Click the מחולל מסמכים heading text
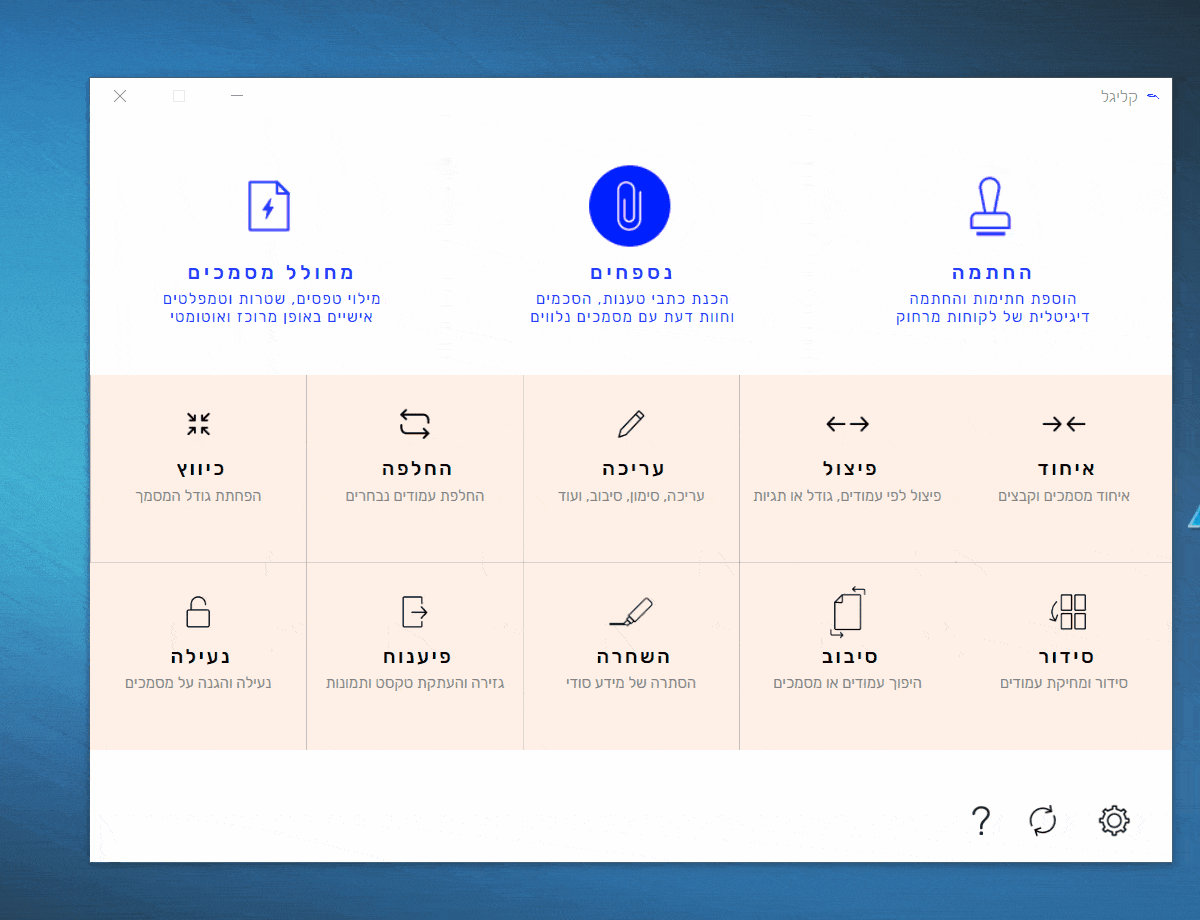The width and height of the screenshot is (1200, 920). click(271, 272)
